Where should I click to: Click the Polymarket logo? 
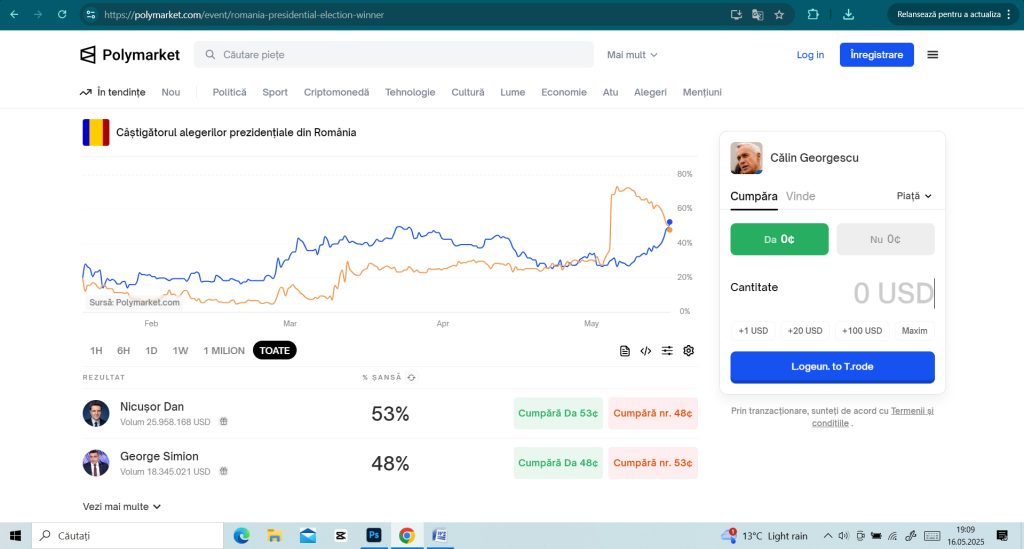tap(130, 55)
